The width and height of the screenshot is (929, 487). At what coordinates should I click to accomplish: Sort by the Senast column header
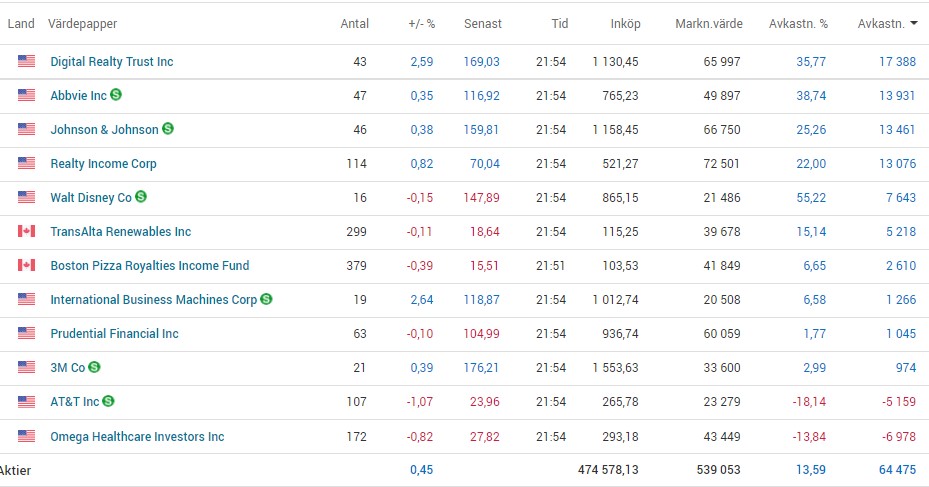click(x=482, y=24)
